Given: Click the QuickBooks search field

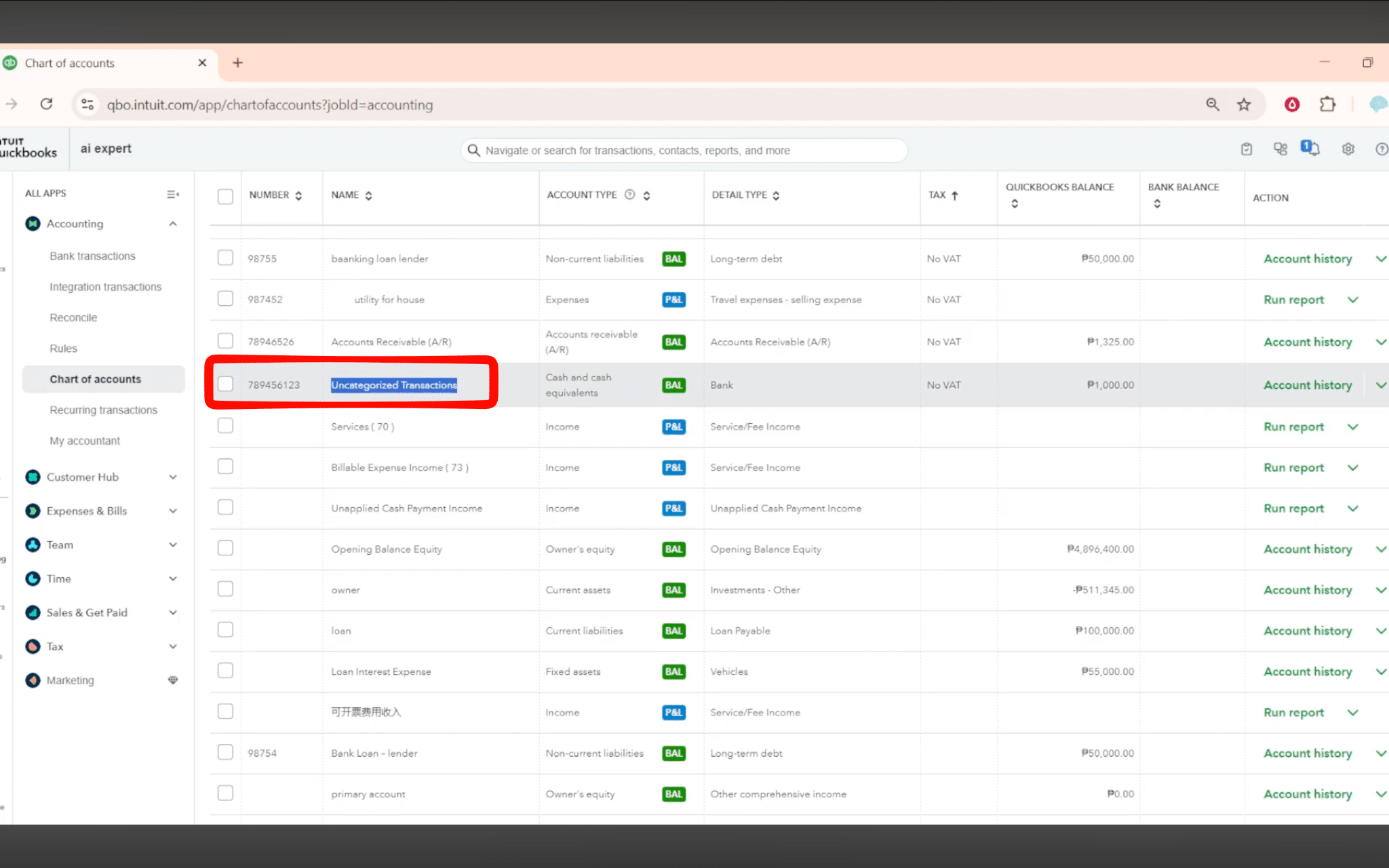Looking at the screenshot, I should [x=684, y=150].
